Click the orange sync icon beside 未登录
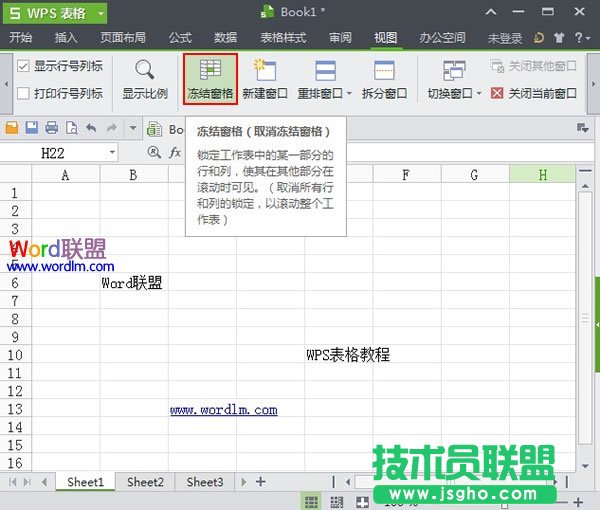Screen dimensions: 600x510 pyautogui.click(x=539, y=37)
